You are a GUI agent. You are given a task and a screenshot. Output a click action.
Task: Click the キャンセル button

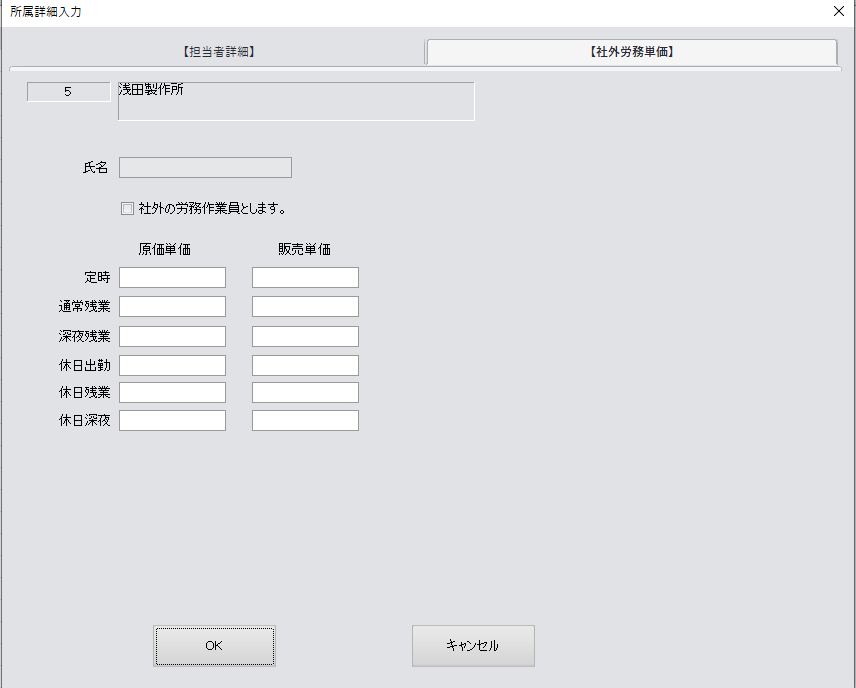[x=473, y=646]
